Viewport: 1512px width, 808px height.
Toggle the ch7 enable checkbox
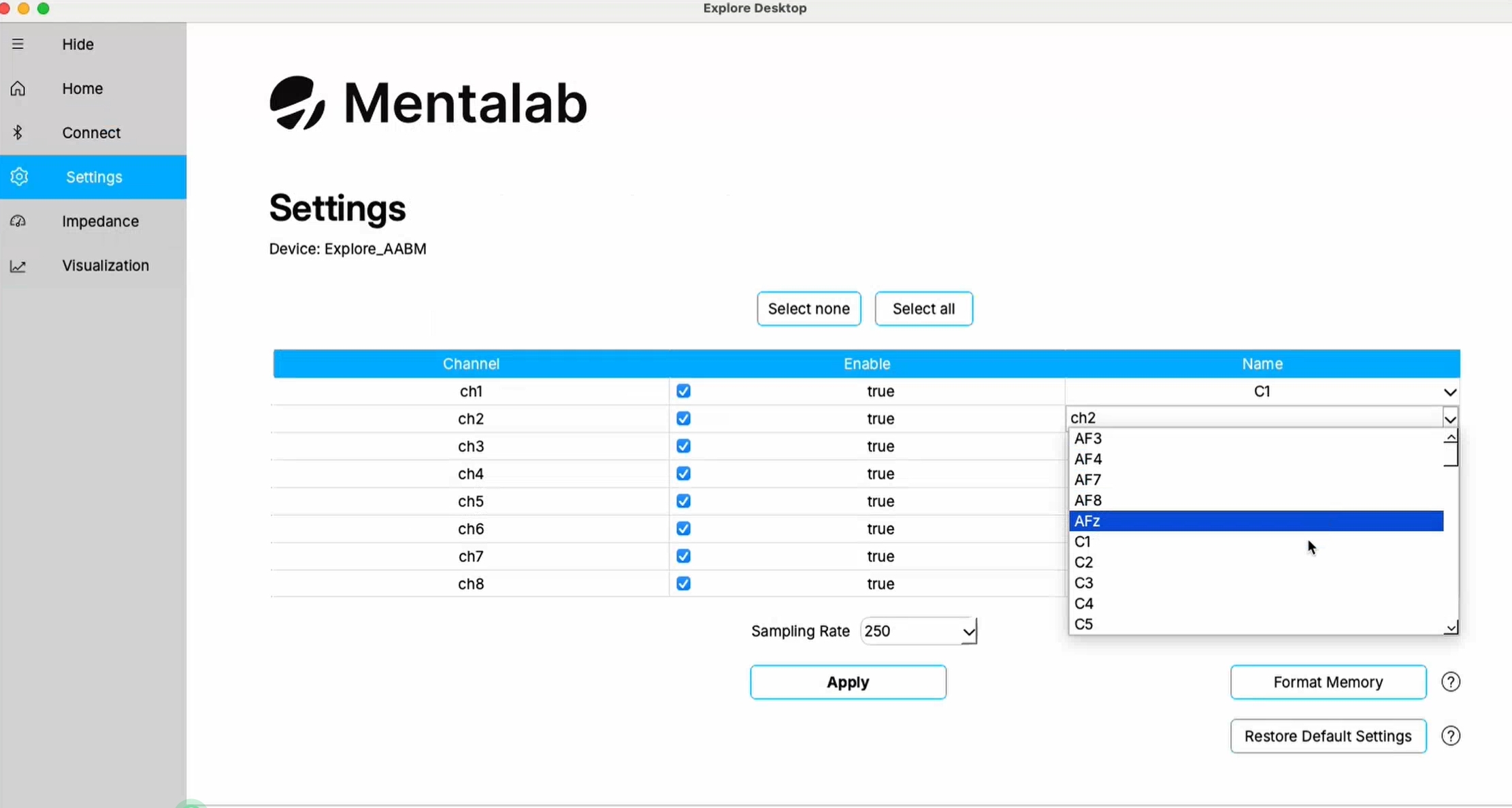(x=683, y=556)
